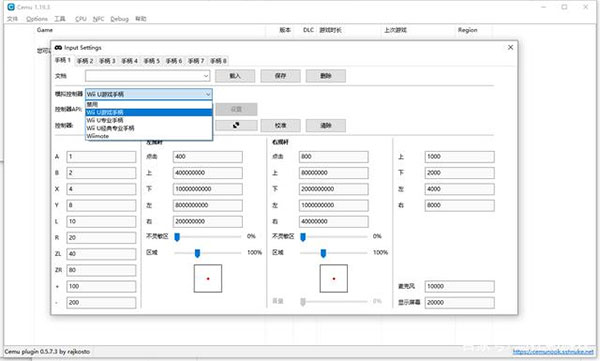The image size is (600, 361).
Task: Click the plus button mapping field
Action: pos(101,286)
